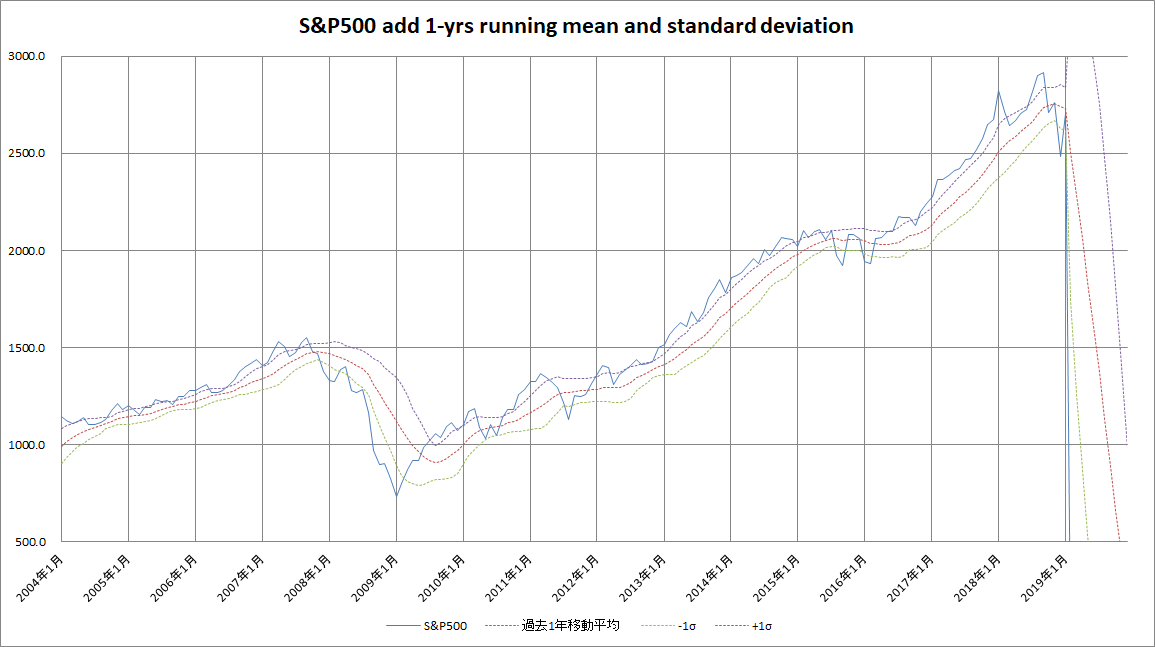Click the 2004年1月 x-axis label
This screenshot has width=1155, height=647.
41,579
